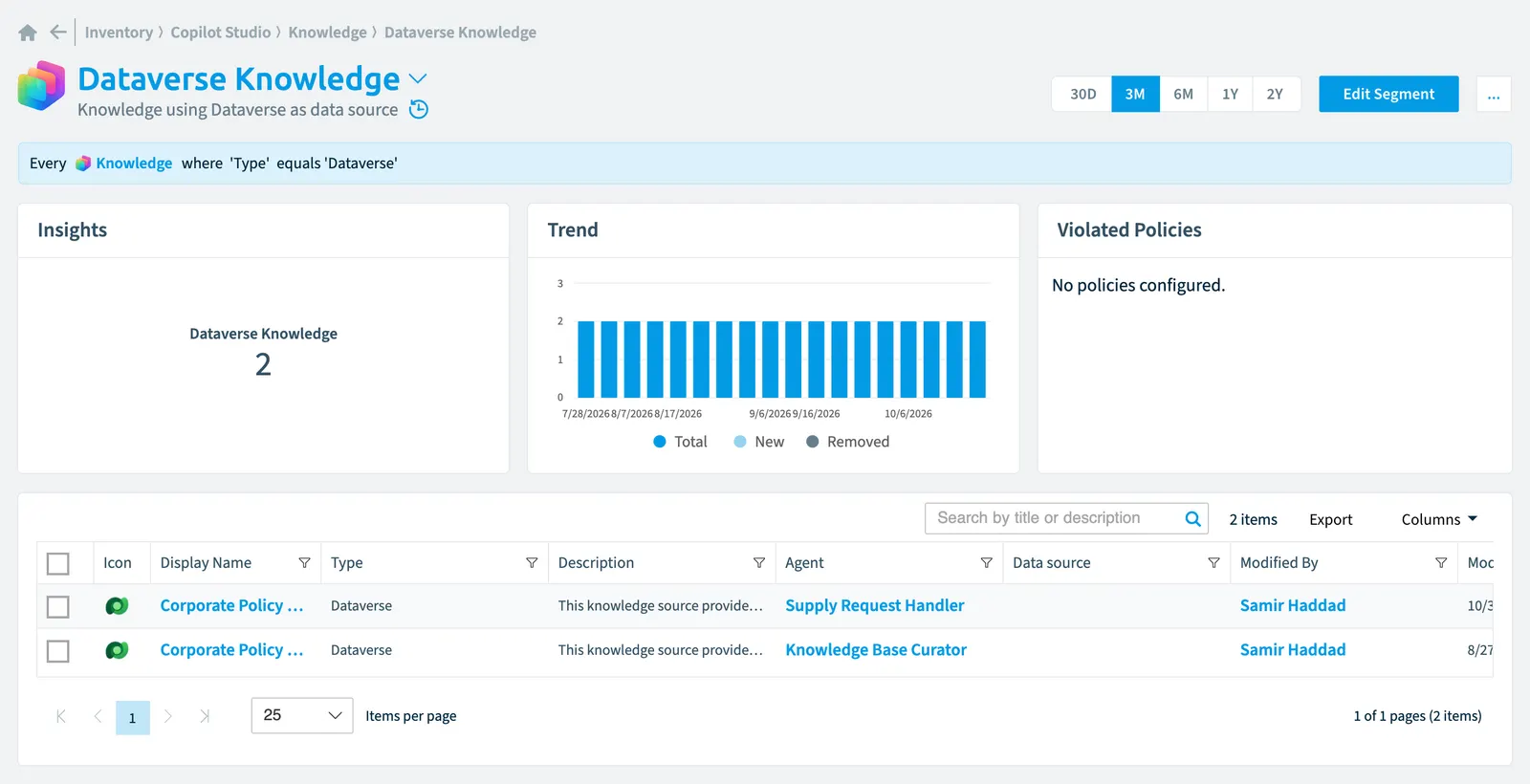Open Modified By column filter icon
1530x784 pixels.
pos(1441,563)
